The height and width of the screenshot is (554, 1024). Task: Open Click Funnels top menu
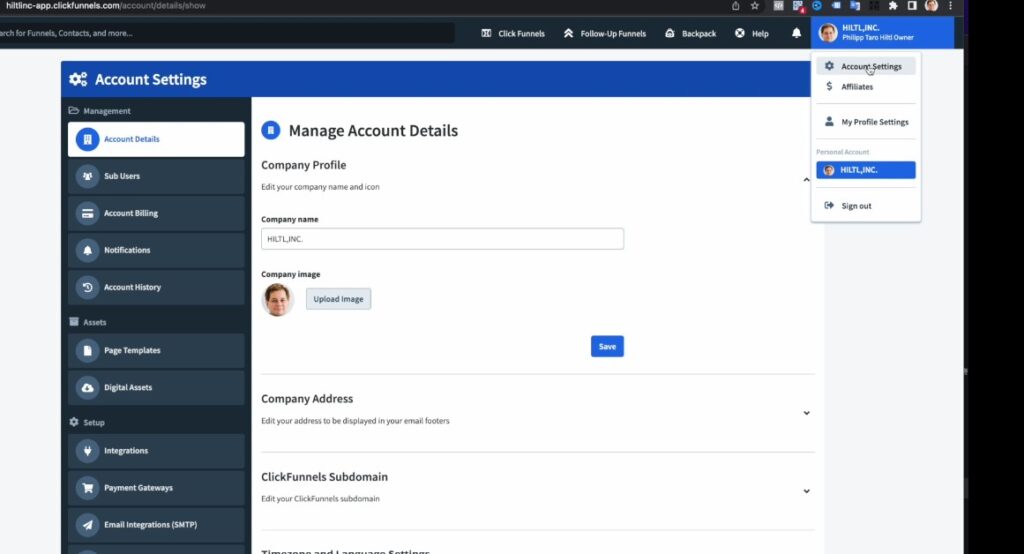pos(513,33)
